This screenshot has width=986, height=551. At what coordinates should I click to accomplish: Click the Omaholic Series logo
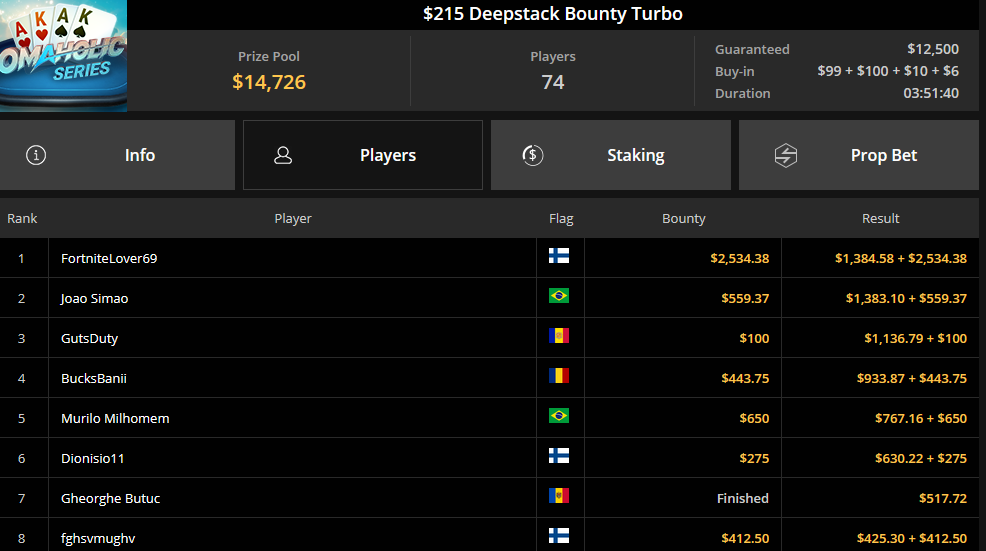tap(64, 55)
